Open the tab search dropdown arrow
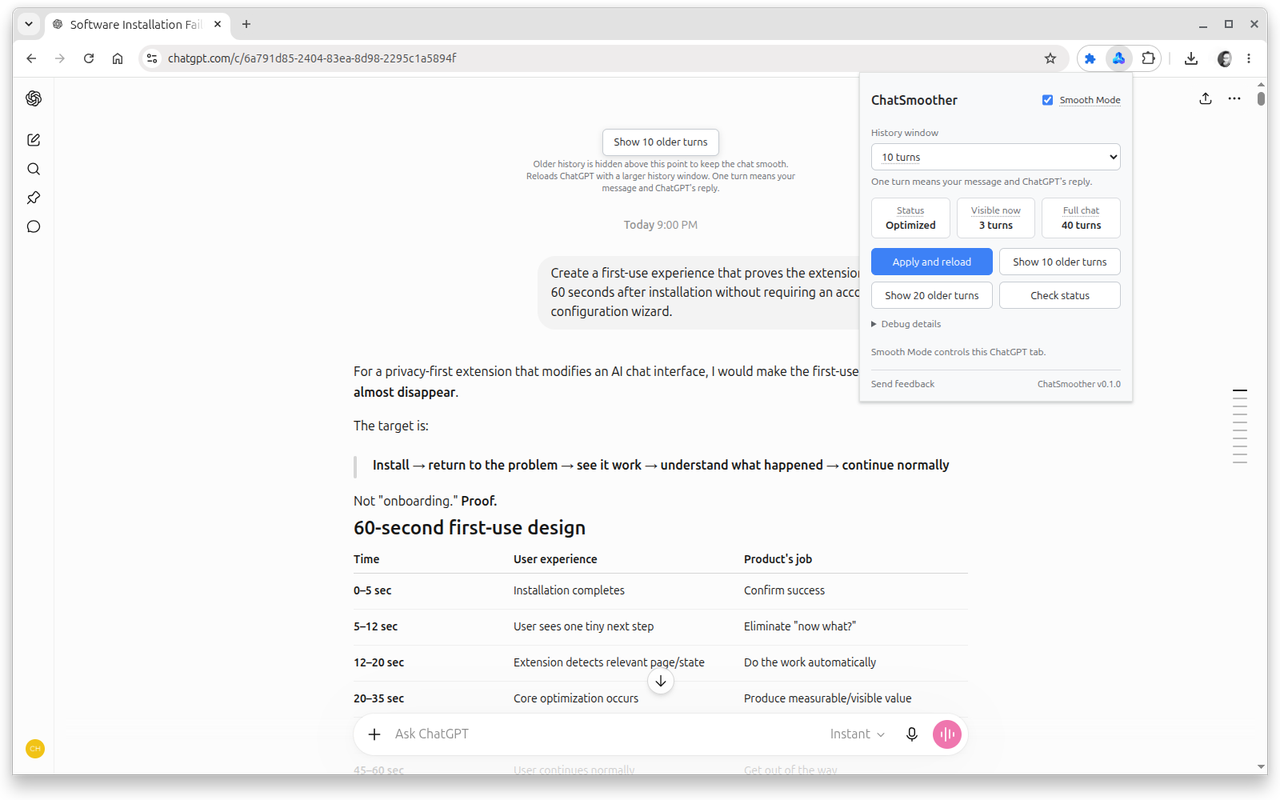 (29, 24)
